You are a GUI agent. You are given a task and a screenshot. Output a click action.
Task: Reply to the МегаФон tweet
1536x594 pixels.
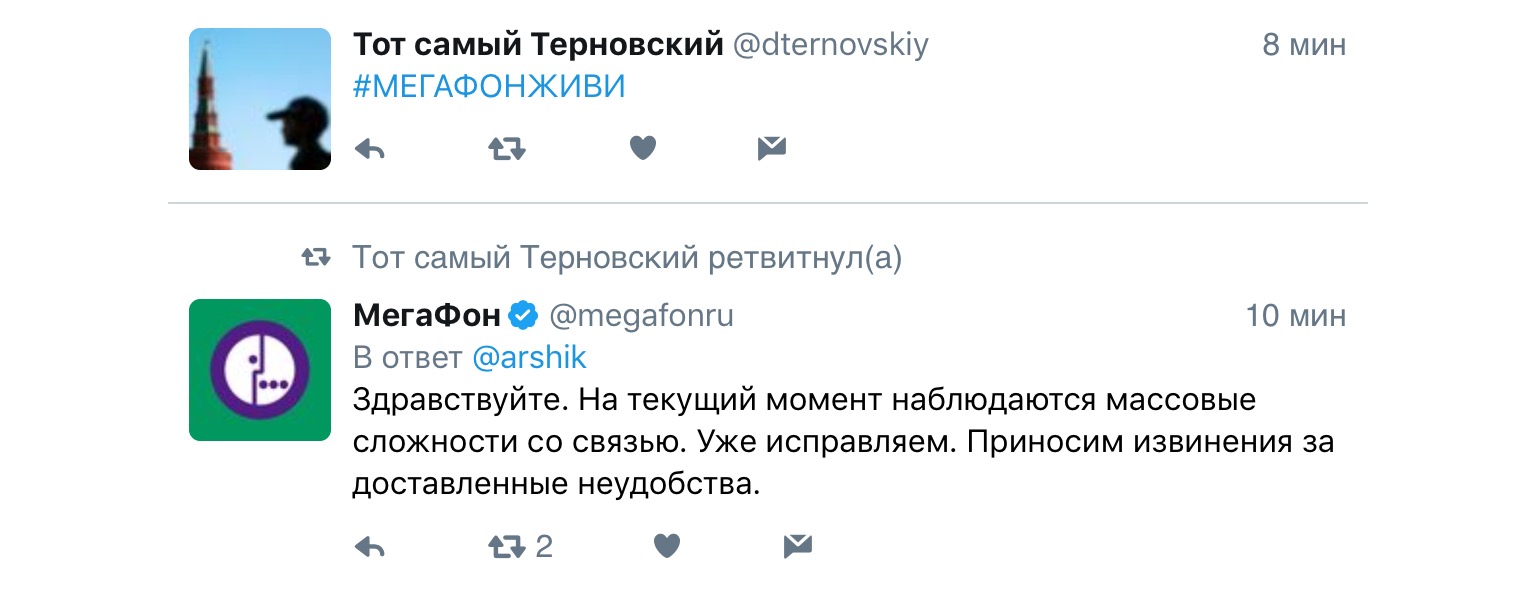pos(370,546)
